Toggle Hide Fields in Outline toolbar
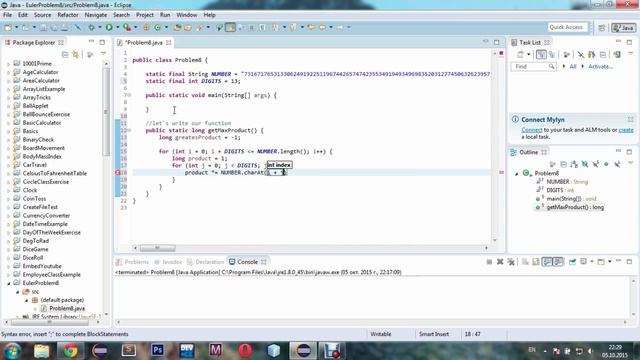 (585, 164)
